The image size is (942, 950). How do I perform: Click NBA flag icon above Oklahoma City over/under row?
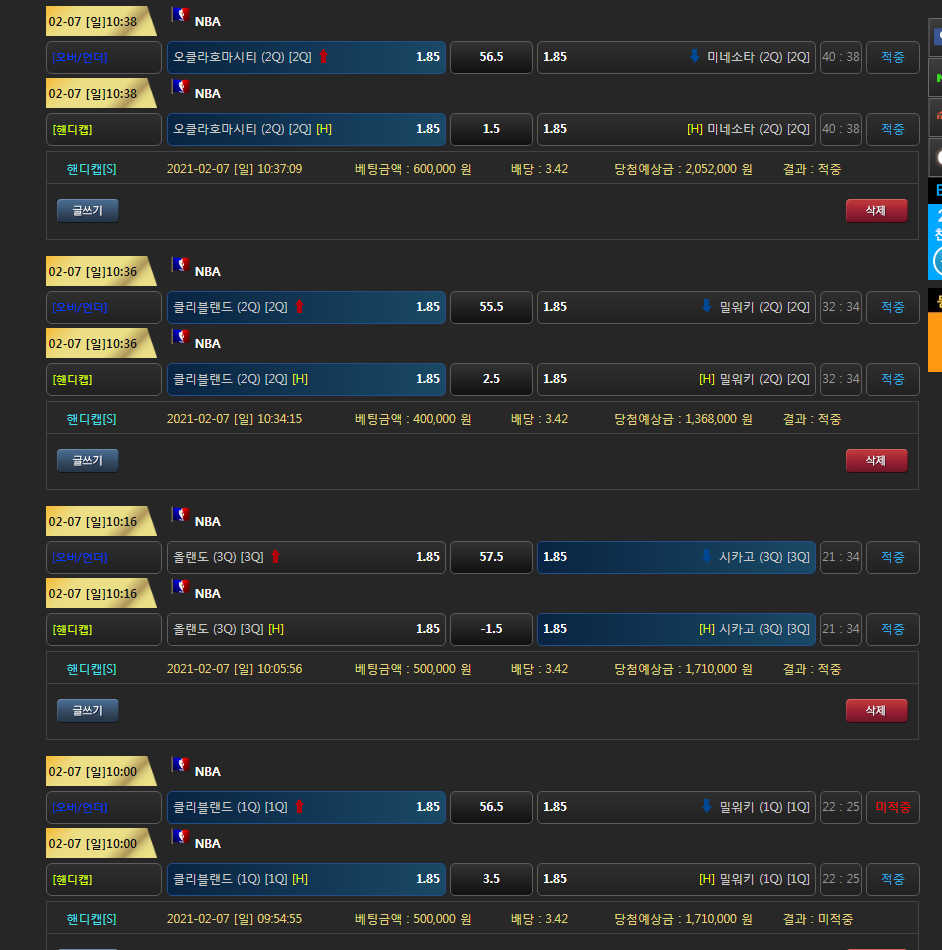pyautogui.click(x=180, y=15)
